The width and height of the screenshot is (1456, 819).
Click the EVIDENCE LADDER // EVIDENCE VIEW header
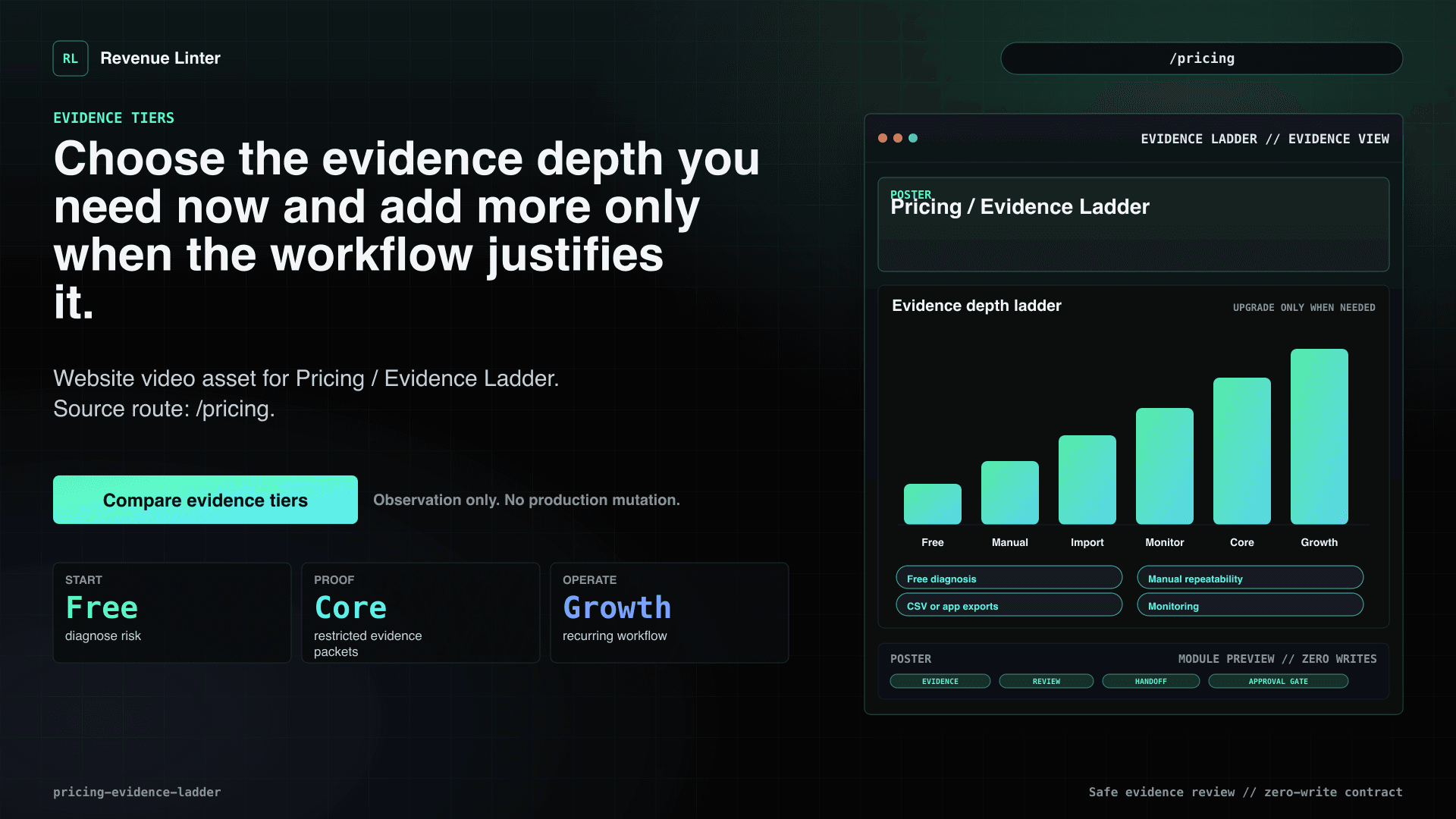click(1265, 139)
